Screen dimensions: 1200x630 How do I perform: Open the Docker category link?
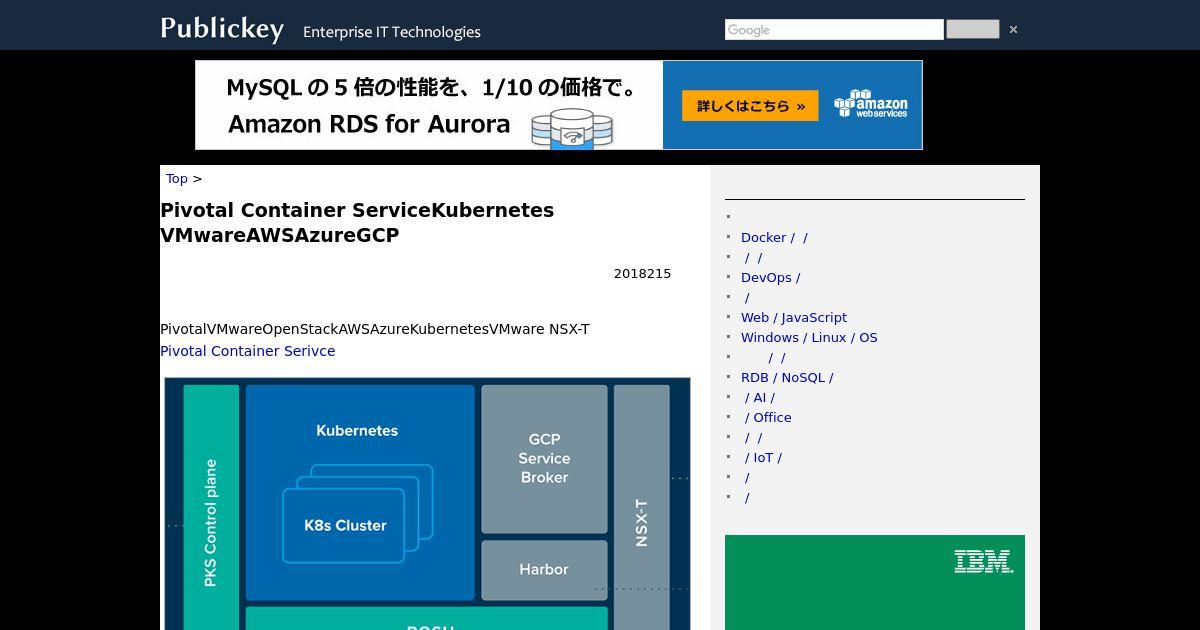(x=774, y=237)
